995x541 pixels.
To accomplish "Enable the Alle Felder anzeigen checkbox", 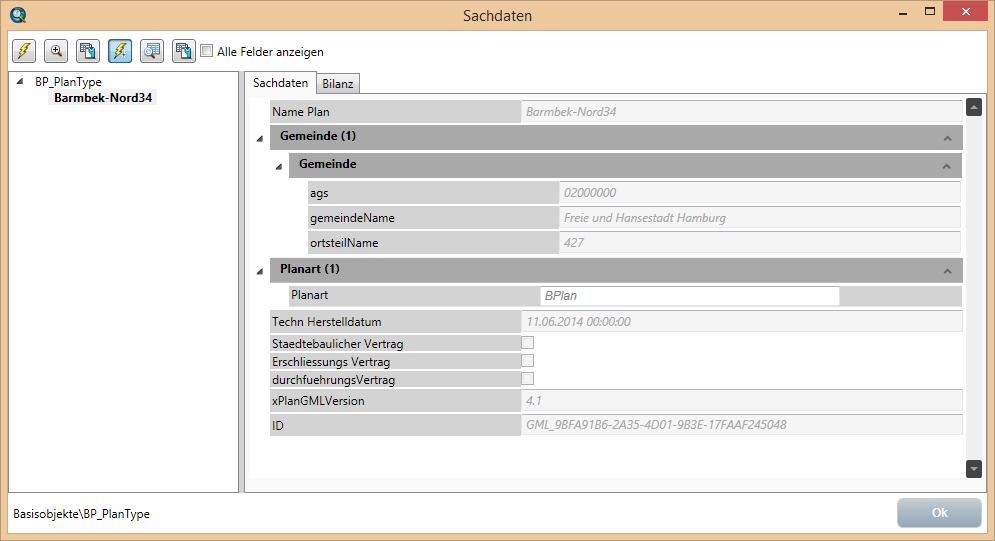I will tap(207, 51).
